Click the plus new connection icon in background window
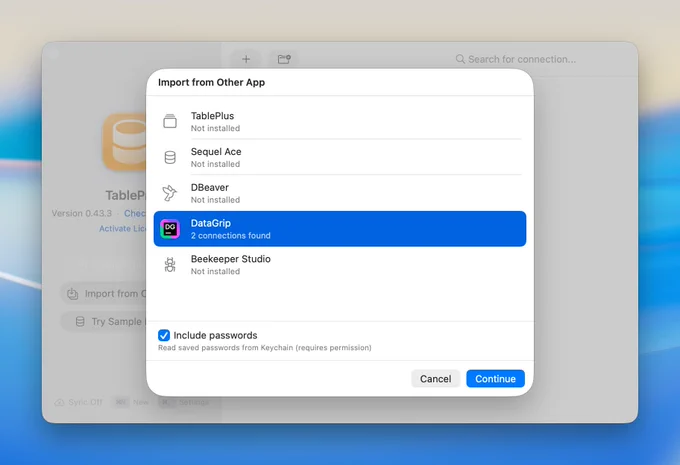Screen dimensions: 680x465 [246, 59]
